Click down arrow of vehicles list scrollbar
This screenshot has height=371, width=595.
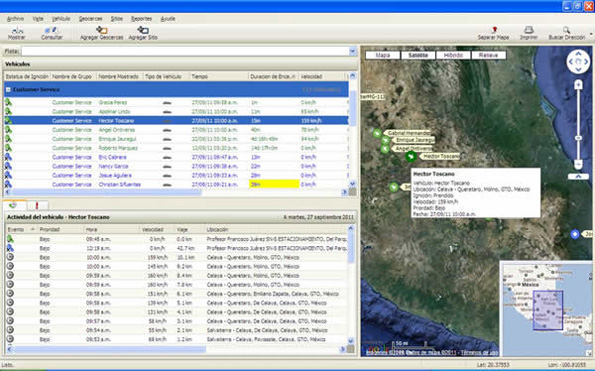click(x=352, y=183)
